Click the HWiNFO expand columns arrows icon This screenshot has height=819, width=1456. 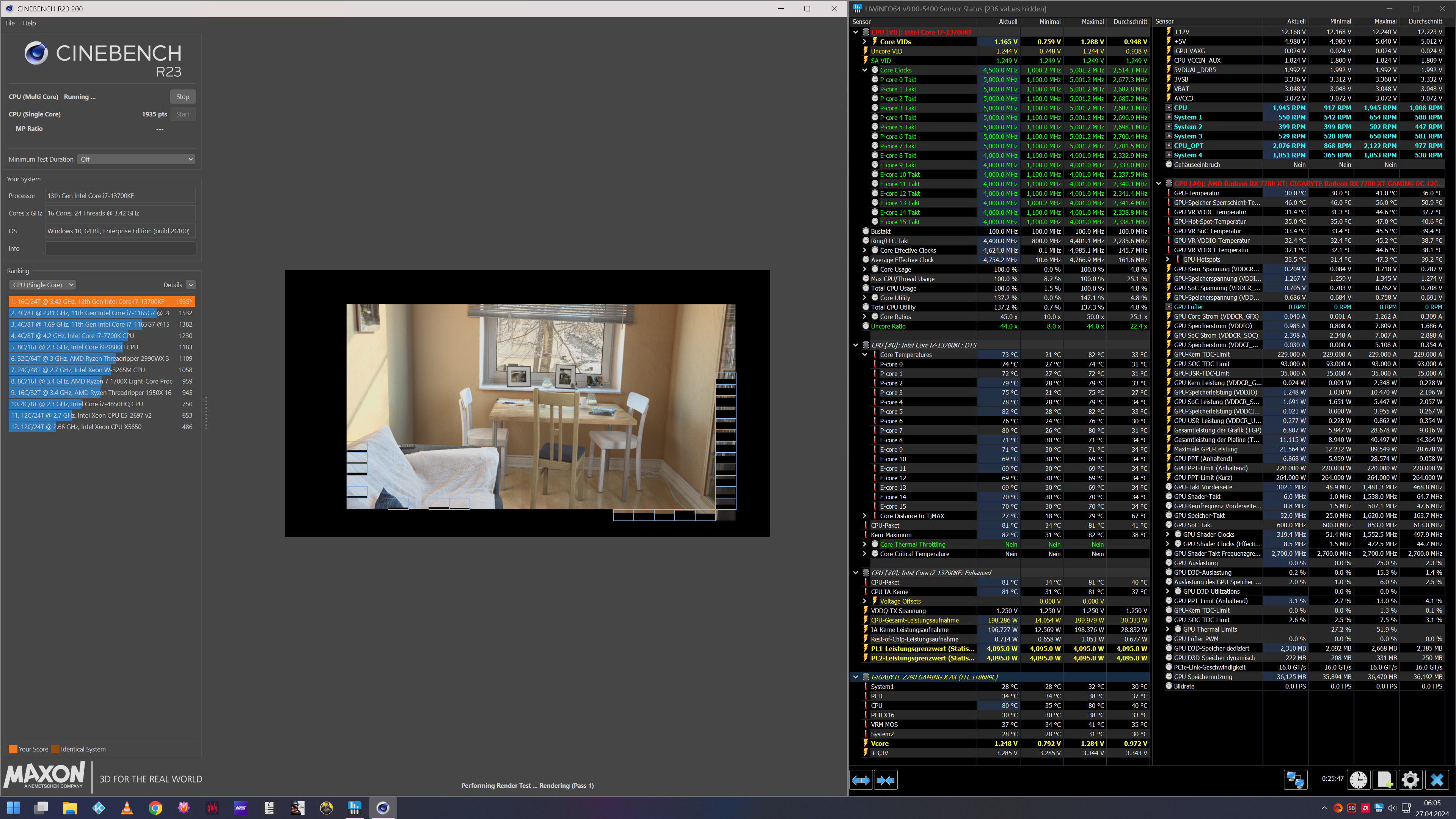tap(861, 780)
